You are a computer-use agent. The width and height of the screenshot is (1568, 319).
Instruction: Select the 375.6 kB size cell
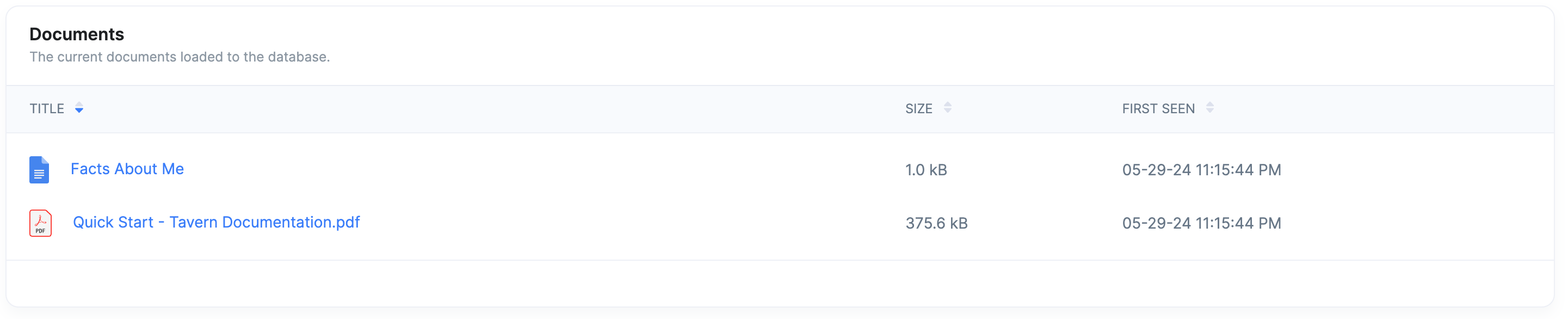tap(936, 223)
